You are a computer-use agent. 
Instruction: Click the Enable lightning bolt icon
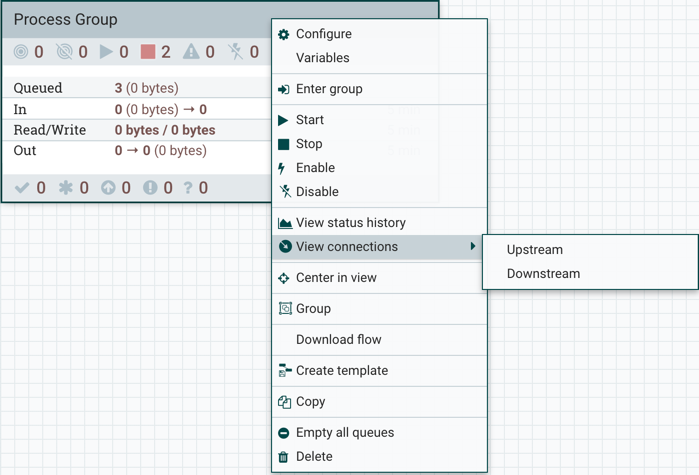[x=284, y=168]
